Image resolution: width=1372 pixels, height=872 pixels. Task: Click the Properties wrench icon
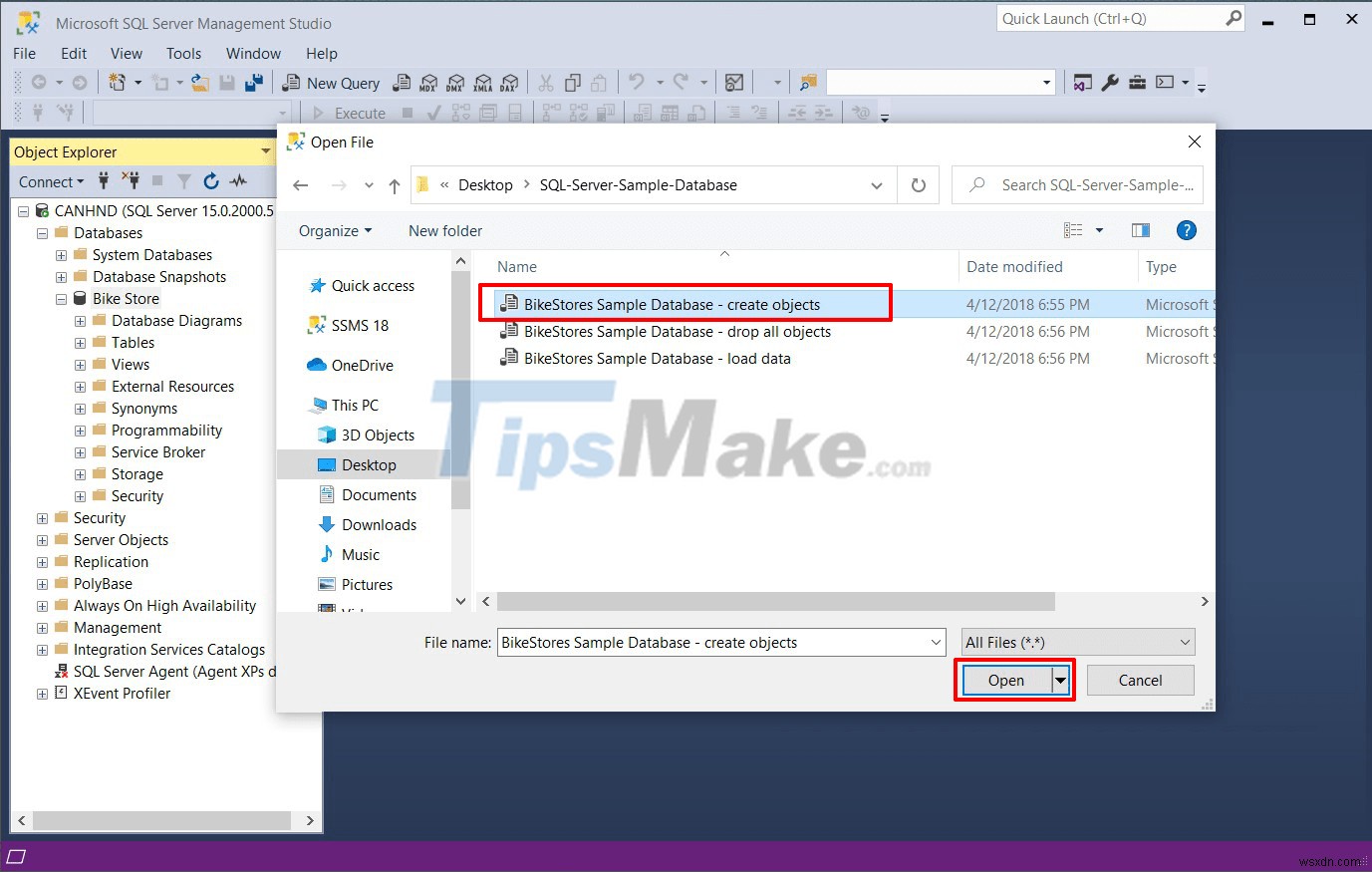tap(1110, 83)
